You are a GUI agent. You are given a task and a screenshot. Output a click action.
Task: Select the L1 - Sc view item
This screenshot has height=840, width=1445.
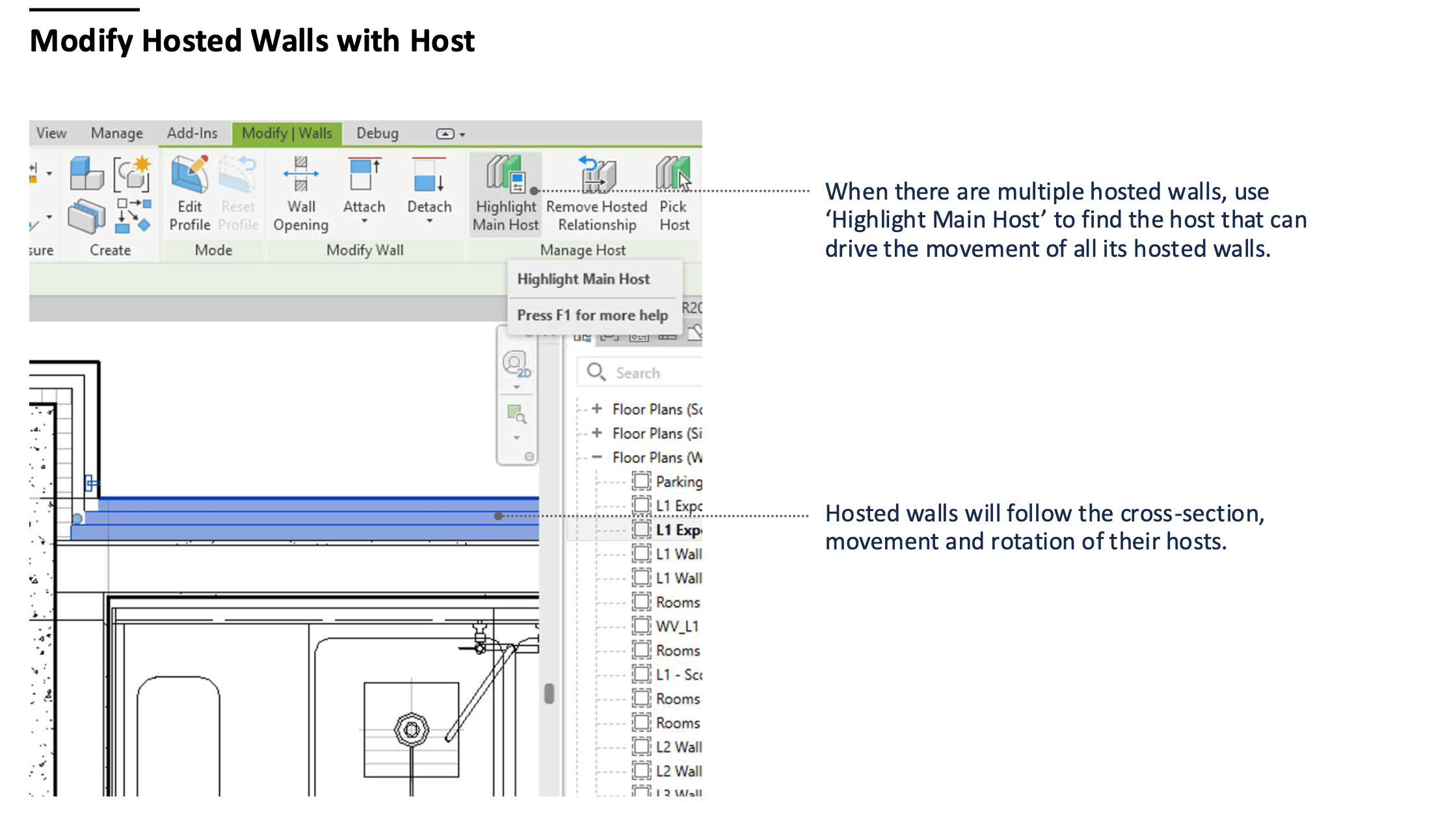pos(679,674)
